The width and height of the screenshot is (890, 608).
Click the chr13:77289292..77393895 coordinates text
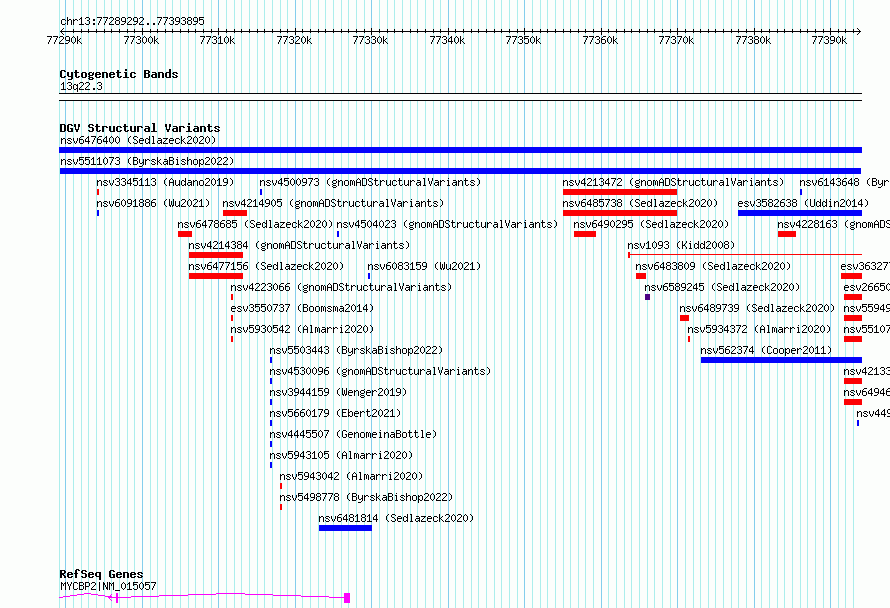coord(132,21)
